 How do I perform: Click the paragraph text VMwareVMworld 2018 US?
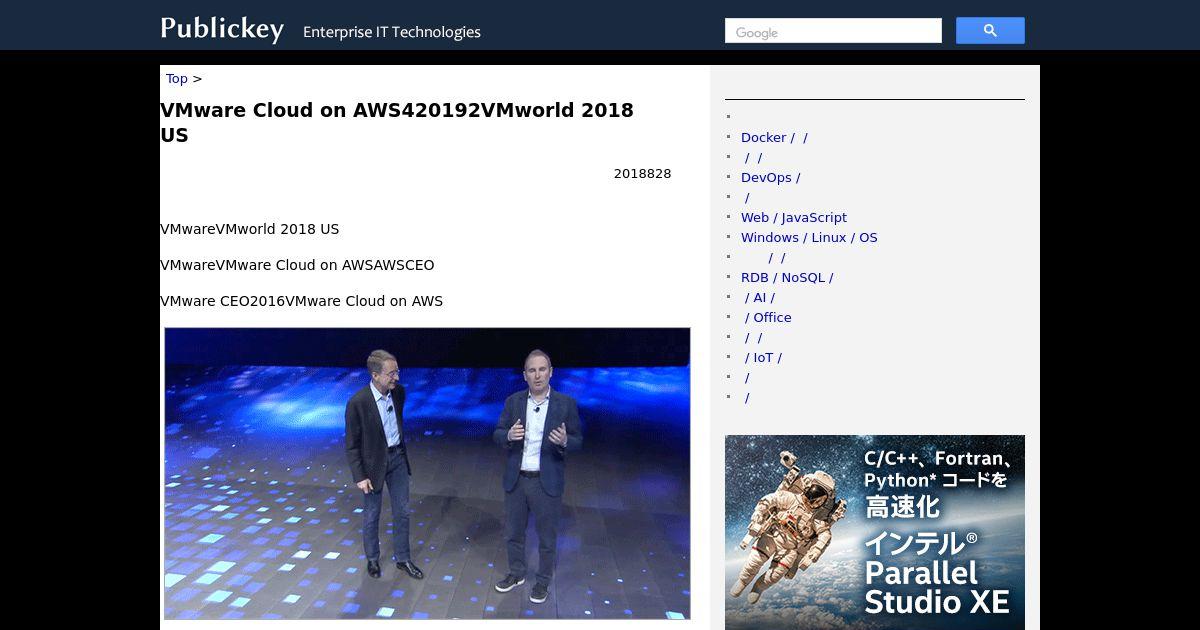point(250,229)
